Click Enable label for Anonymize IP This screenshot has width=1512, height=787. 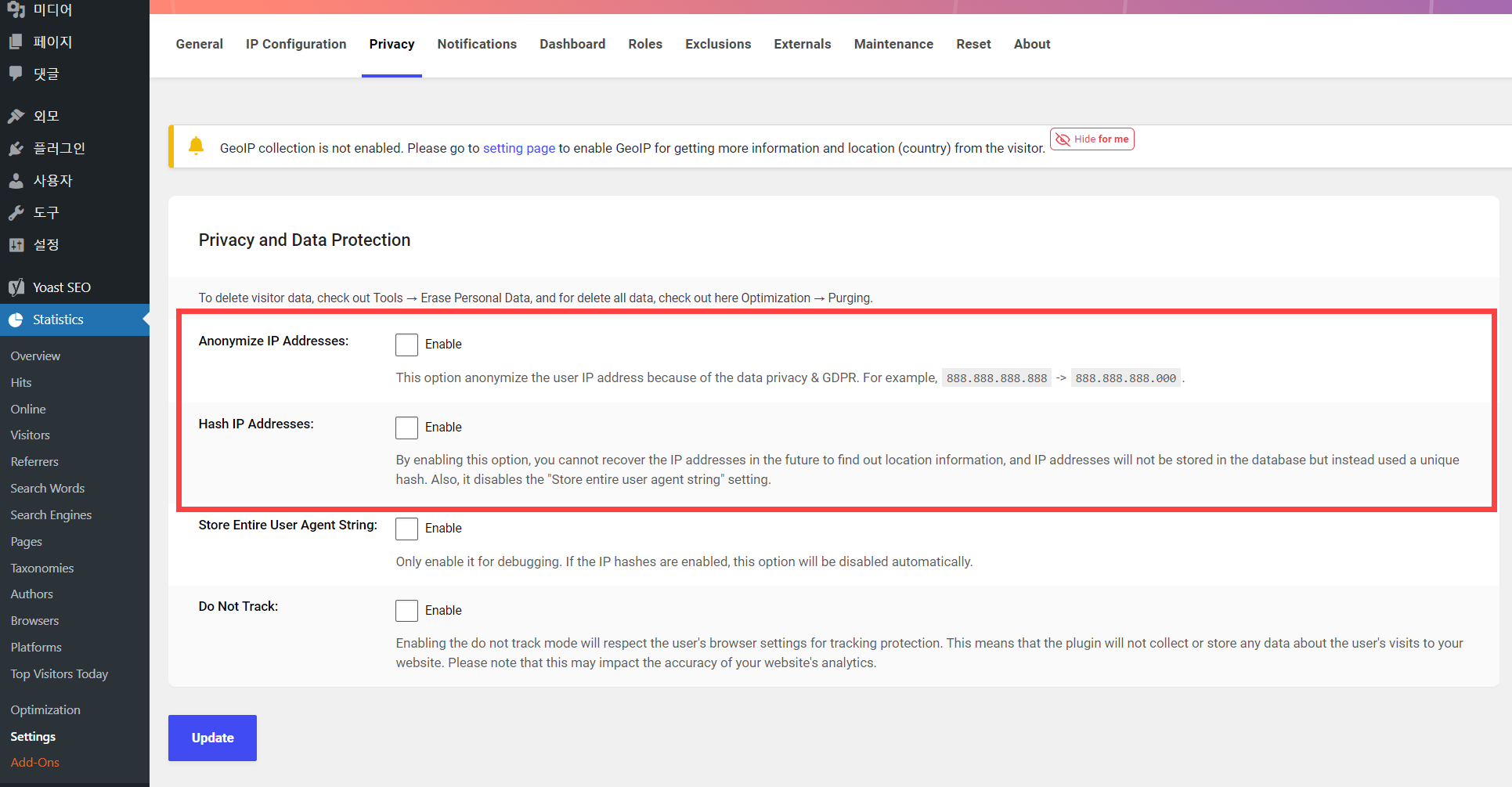tap(443, 344)
